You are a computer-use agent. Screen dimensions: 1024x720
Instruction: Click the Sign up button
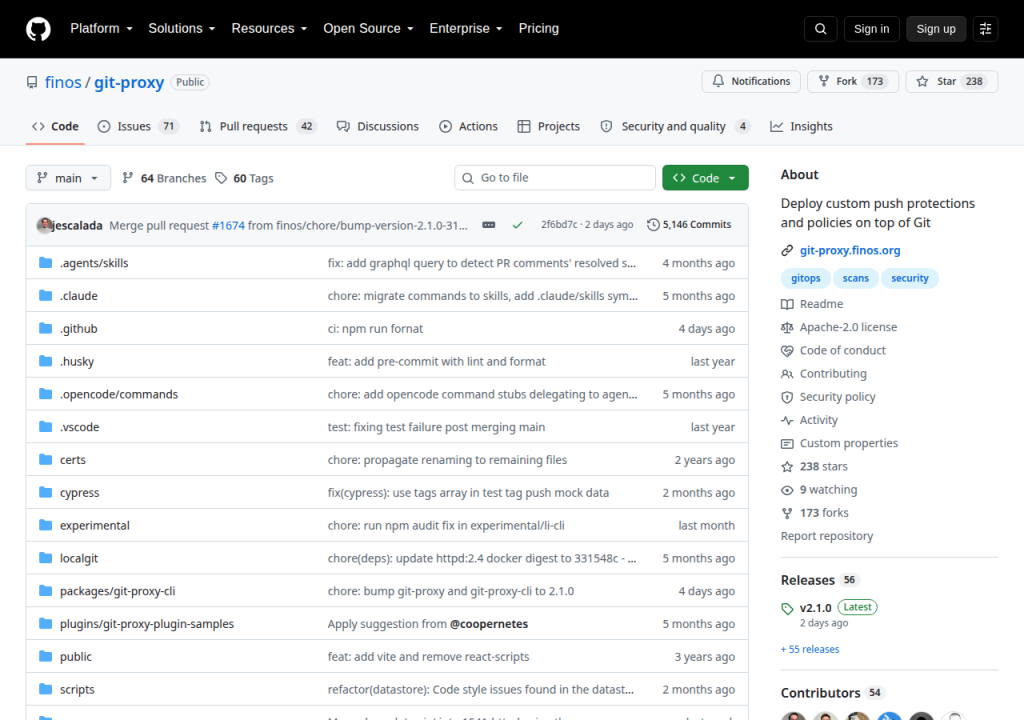click(936, 29)
